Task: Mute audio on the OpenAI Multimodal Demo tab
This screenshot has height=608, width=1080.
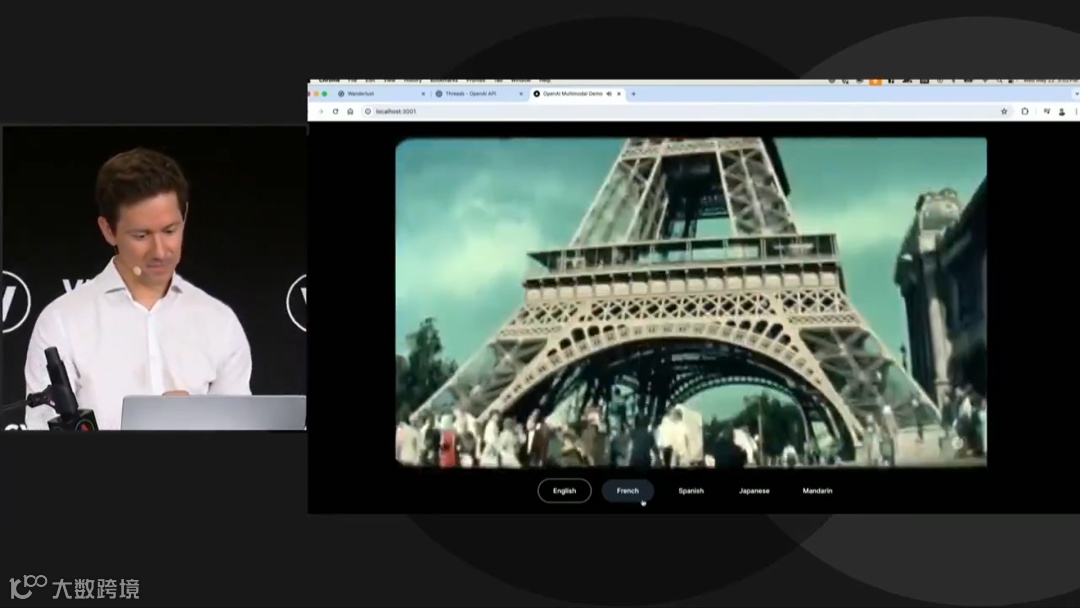Action: [609, 94]
